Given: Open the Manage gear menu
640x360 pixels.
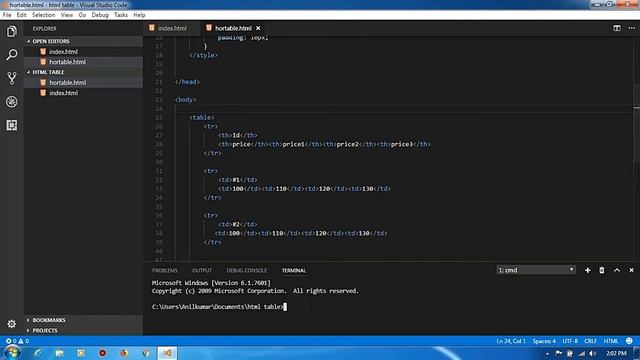Looking at the screenshot, I should 11,324.
